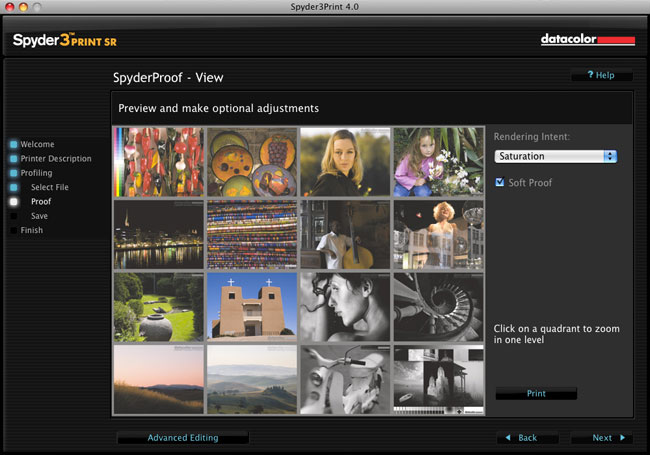Viewport: 650px width, 455px height.
Task: Zoom into the man with cello image
Action: point(345,235)
